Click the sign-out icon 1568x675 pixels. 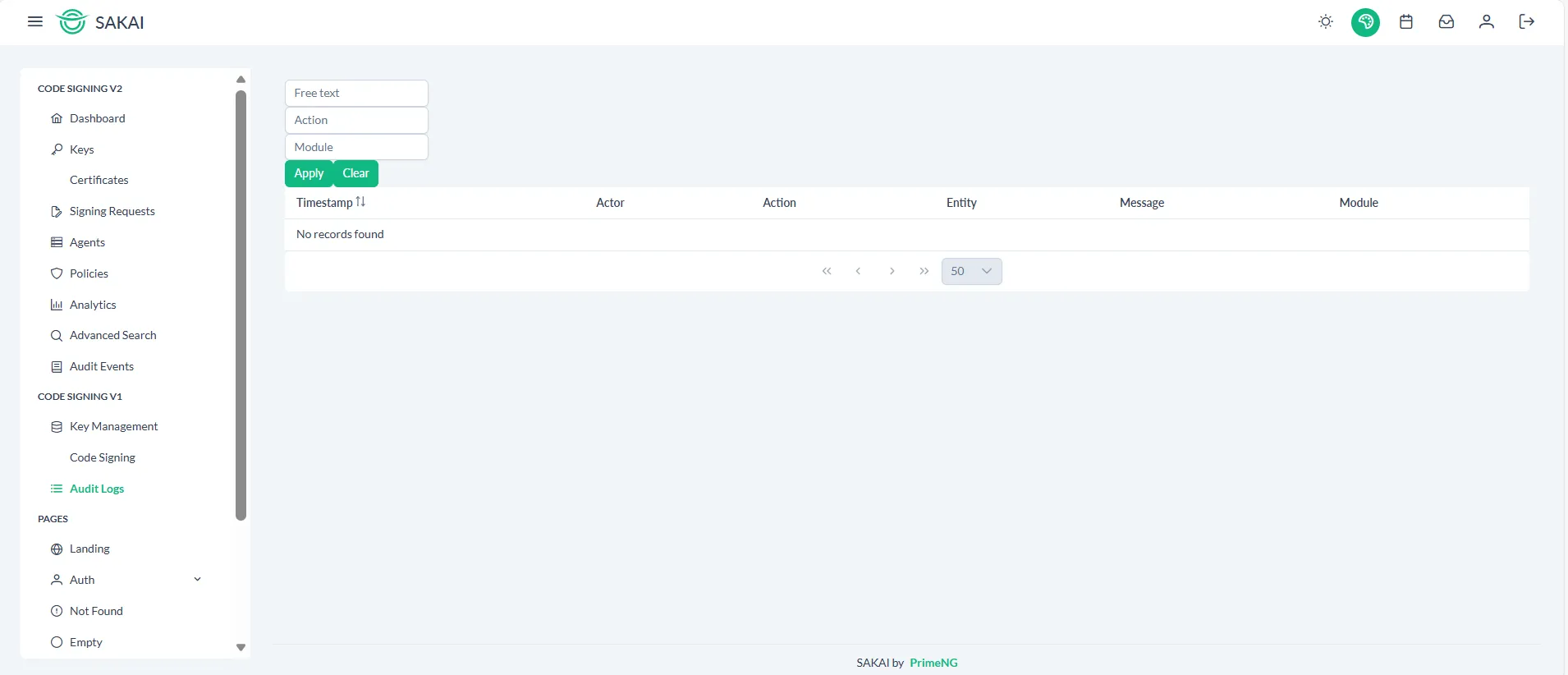click(x=1526, y=22)
